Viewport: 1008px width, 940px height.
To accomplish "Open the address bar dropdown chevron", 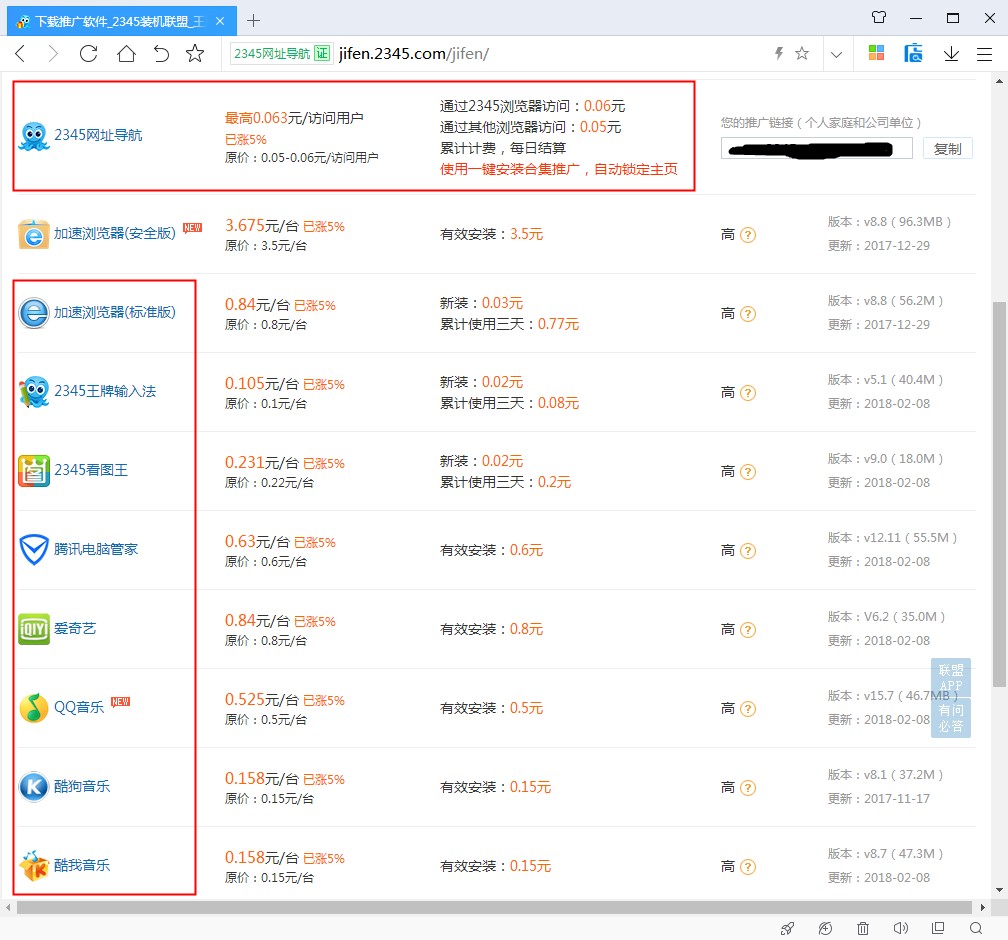I will click(837, 54).
